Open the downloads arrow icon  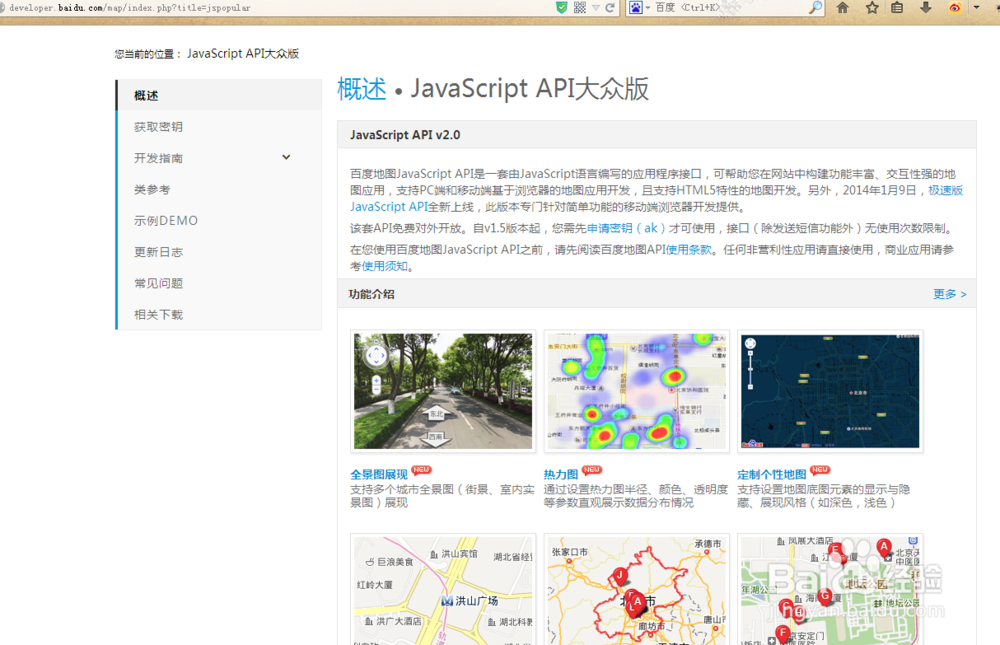click(925, 8)
